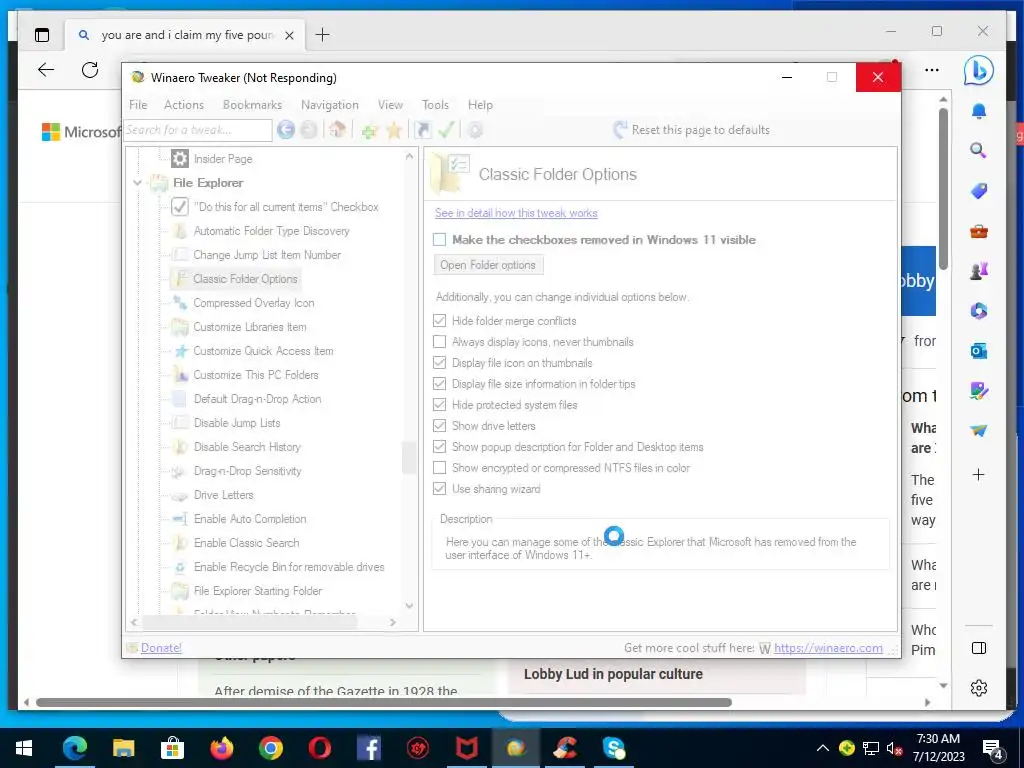This screenshot has height=768, width=1024.
Task: Collapse the File Explorer tree node
Action: tap(137, 183)
